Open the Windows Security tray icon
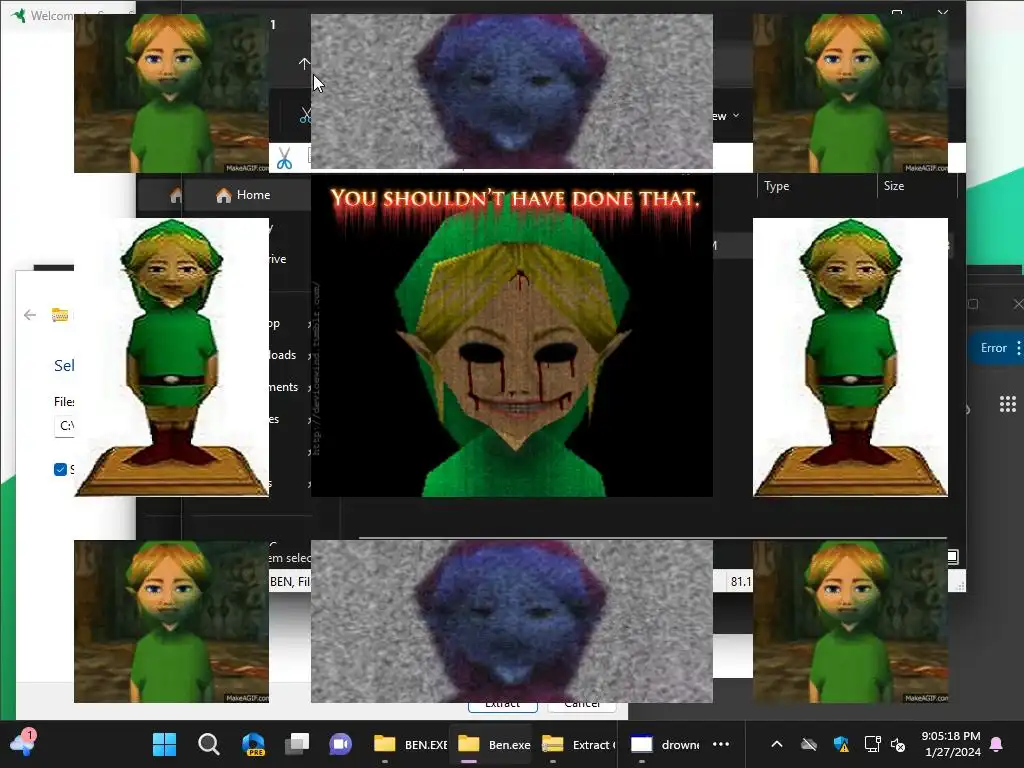This screenshot has height=768, width=1024. tap(841, 744)
